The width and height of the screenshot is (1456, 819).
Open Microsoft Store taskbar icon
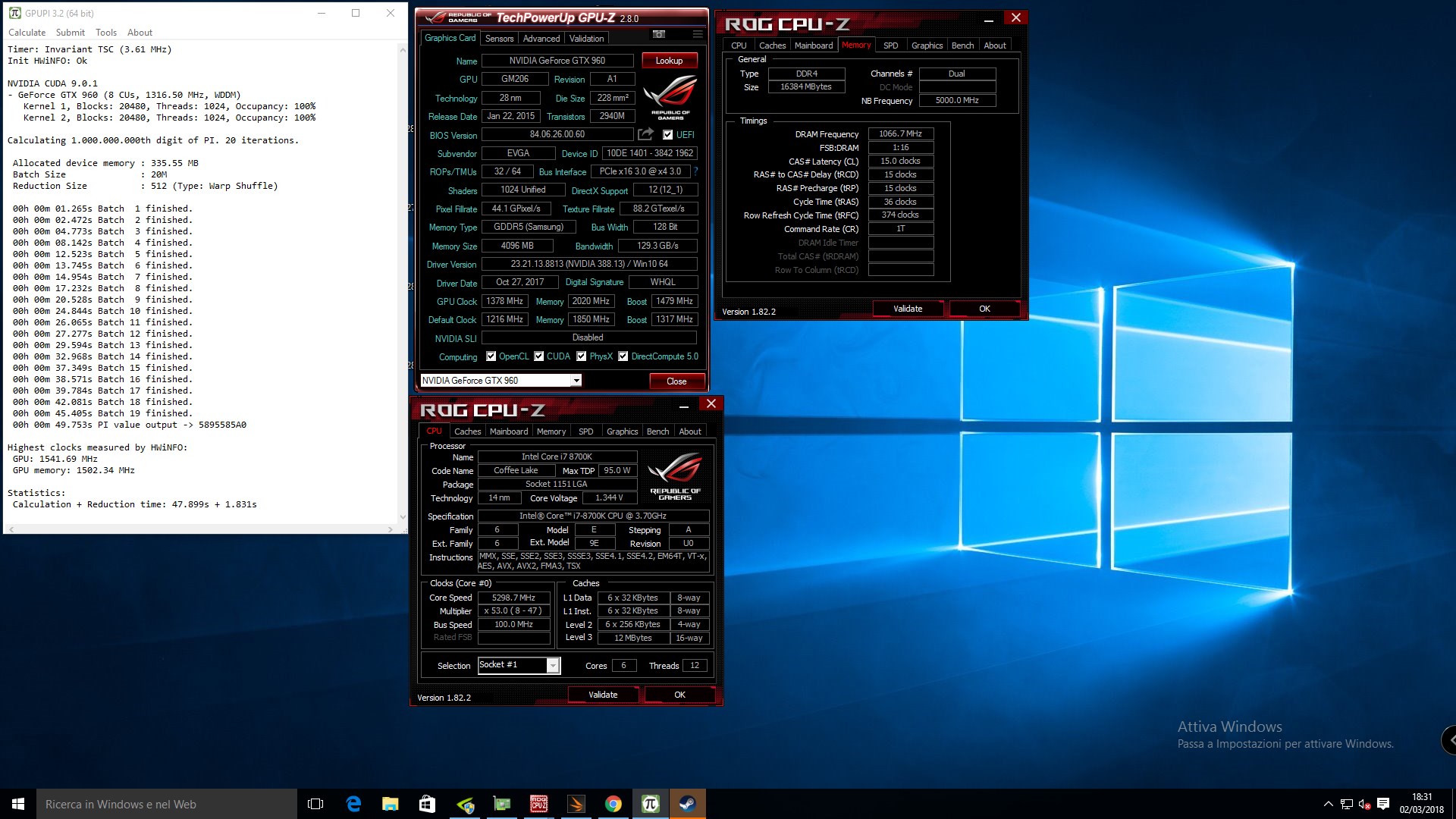(427, 804)
